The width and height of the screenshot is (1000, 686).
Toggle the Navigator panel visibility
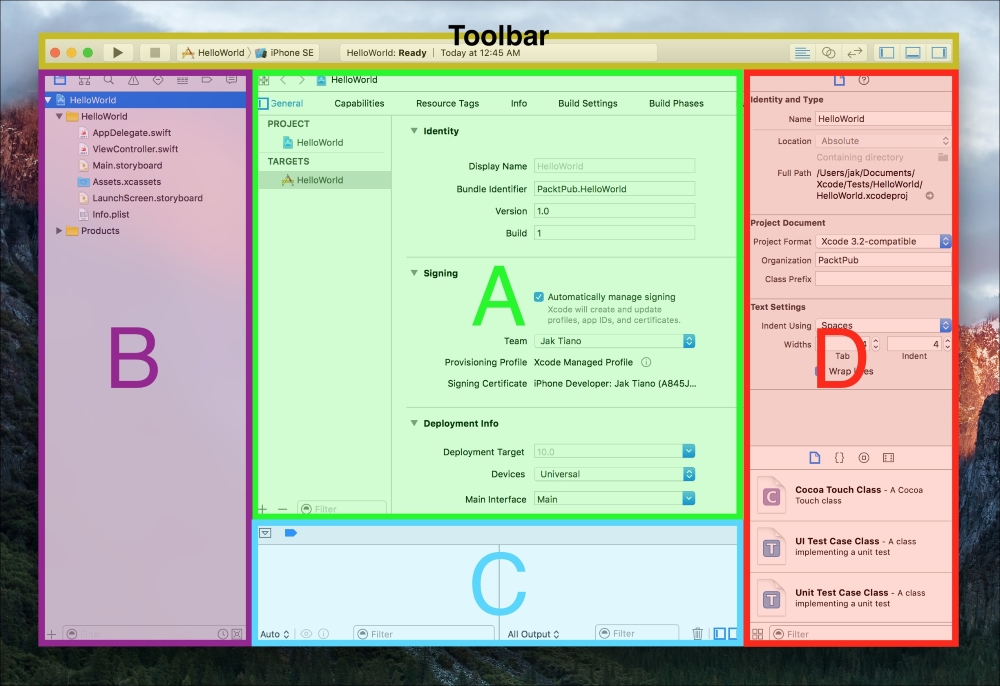[886, 52]
